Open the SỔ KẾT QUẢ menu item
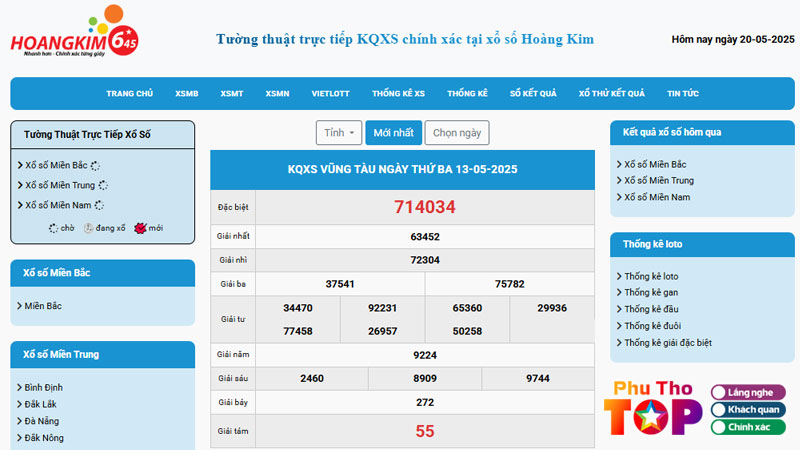 533,94
